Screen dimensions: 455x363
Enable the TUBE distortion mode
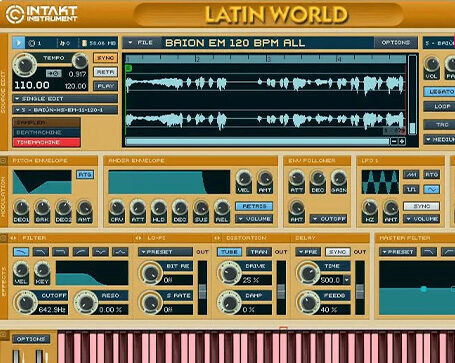pyautogui.click(x=230, y=252)
